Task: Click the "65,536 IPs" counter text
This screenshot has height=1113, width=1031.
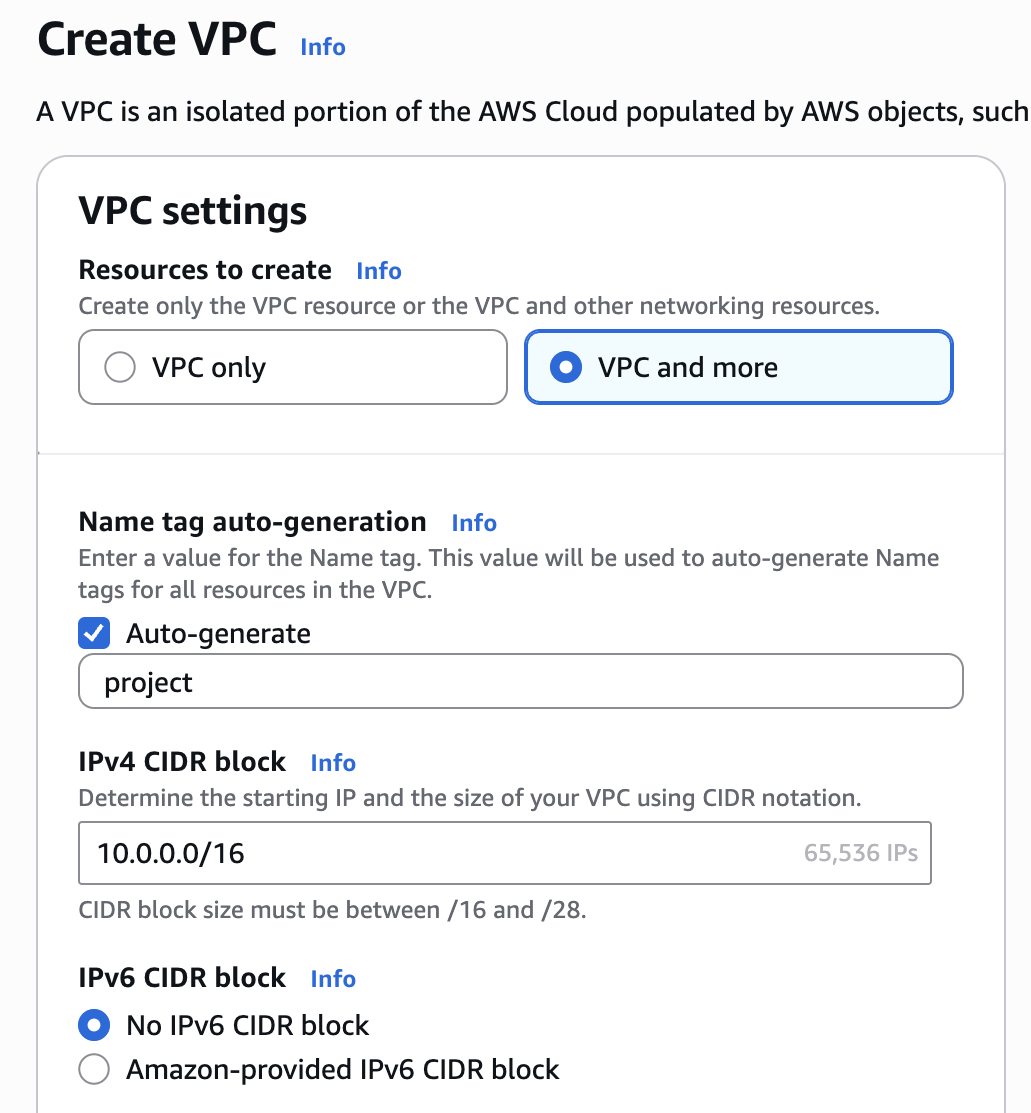Action: 860,854
